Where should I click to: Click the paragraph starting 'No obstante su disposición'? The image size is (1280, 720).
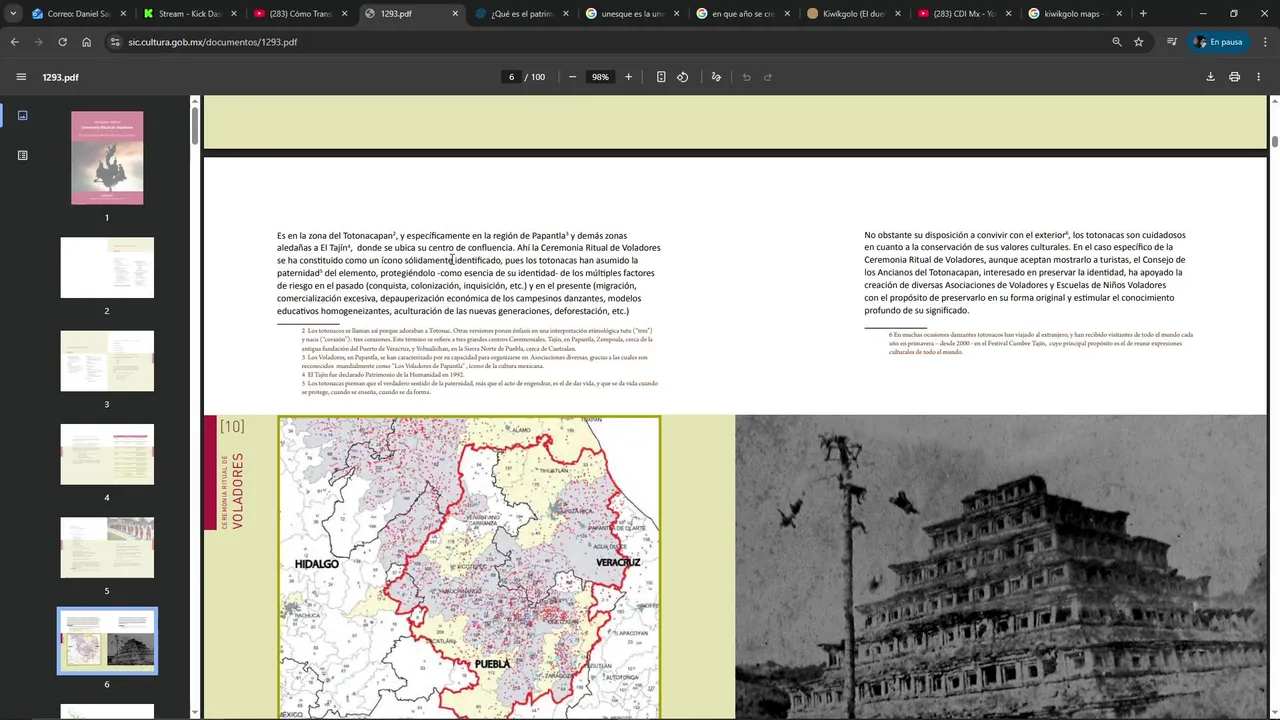click(1025, 273)
